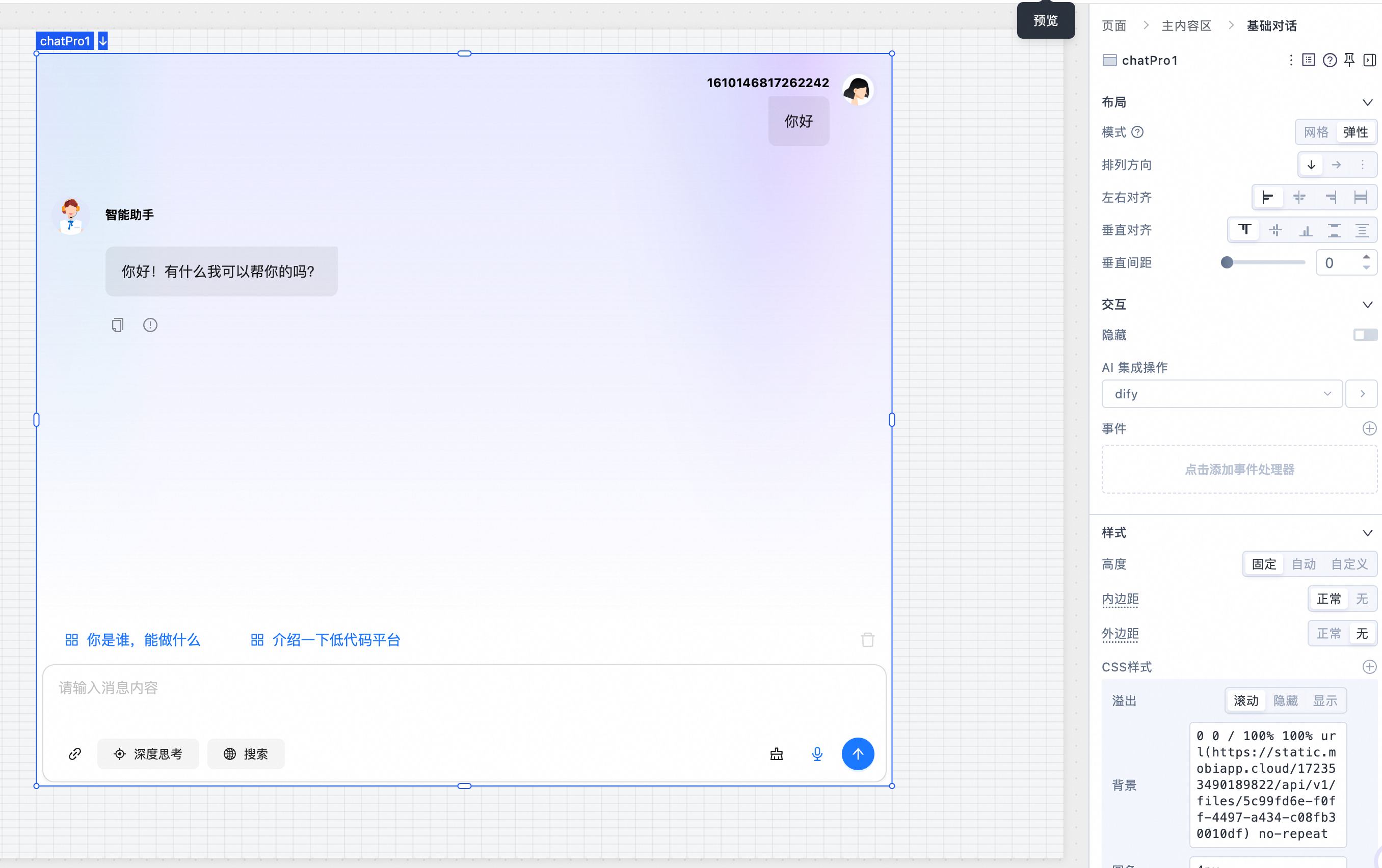Click the copy reply icon
Viewport: 1382px width, 868px height.
tap(117, 325)
